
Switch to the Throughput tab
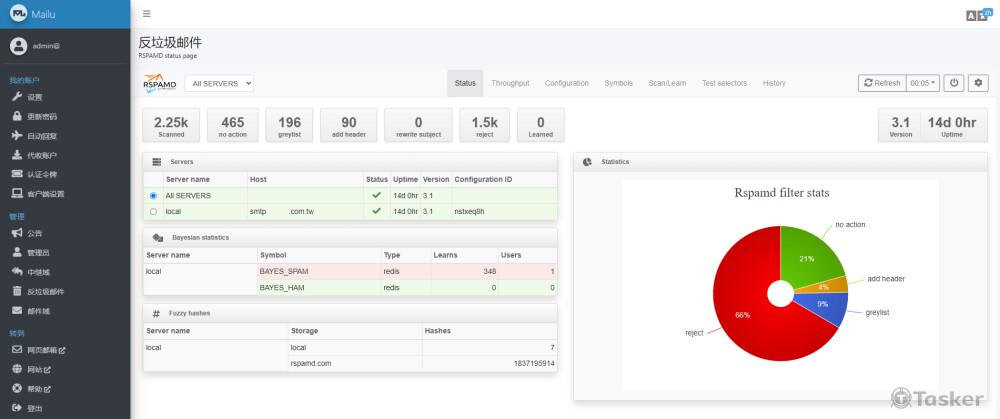[x=510, y=83]
